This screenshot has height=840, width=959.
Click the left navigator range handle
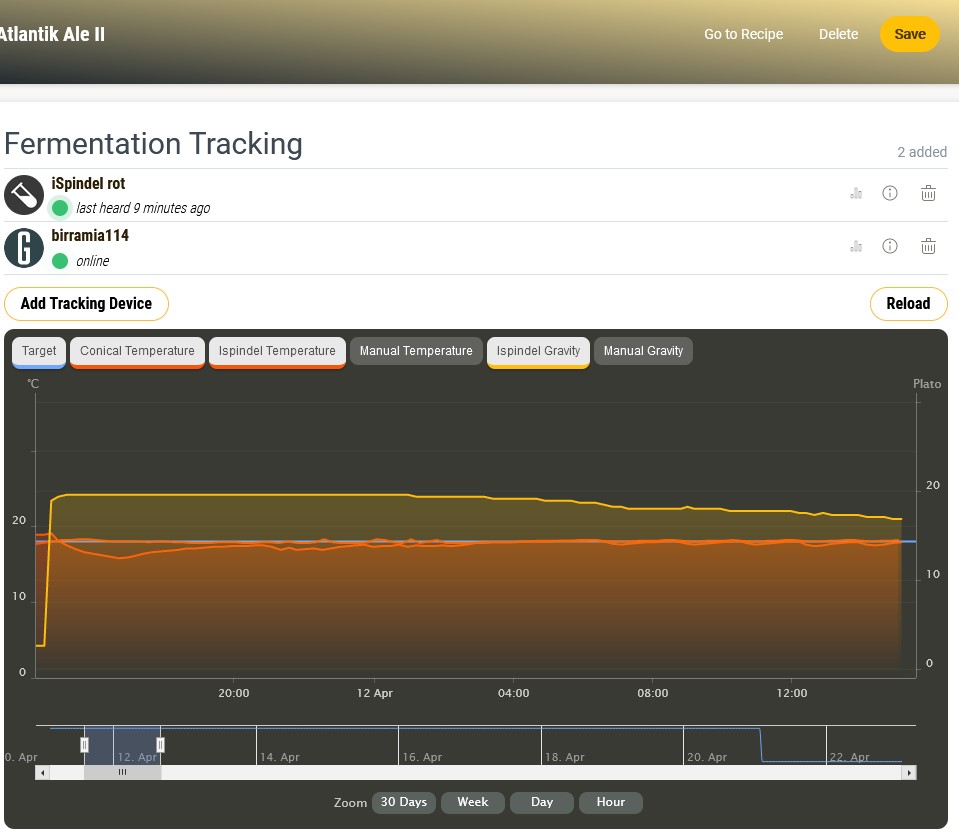[84, 744]
